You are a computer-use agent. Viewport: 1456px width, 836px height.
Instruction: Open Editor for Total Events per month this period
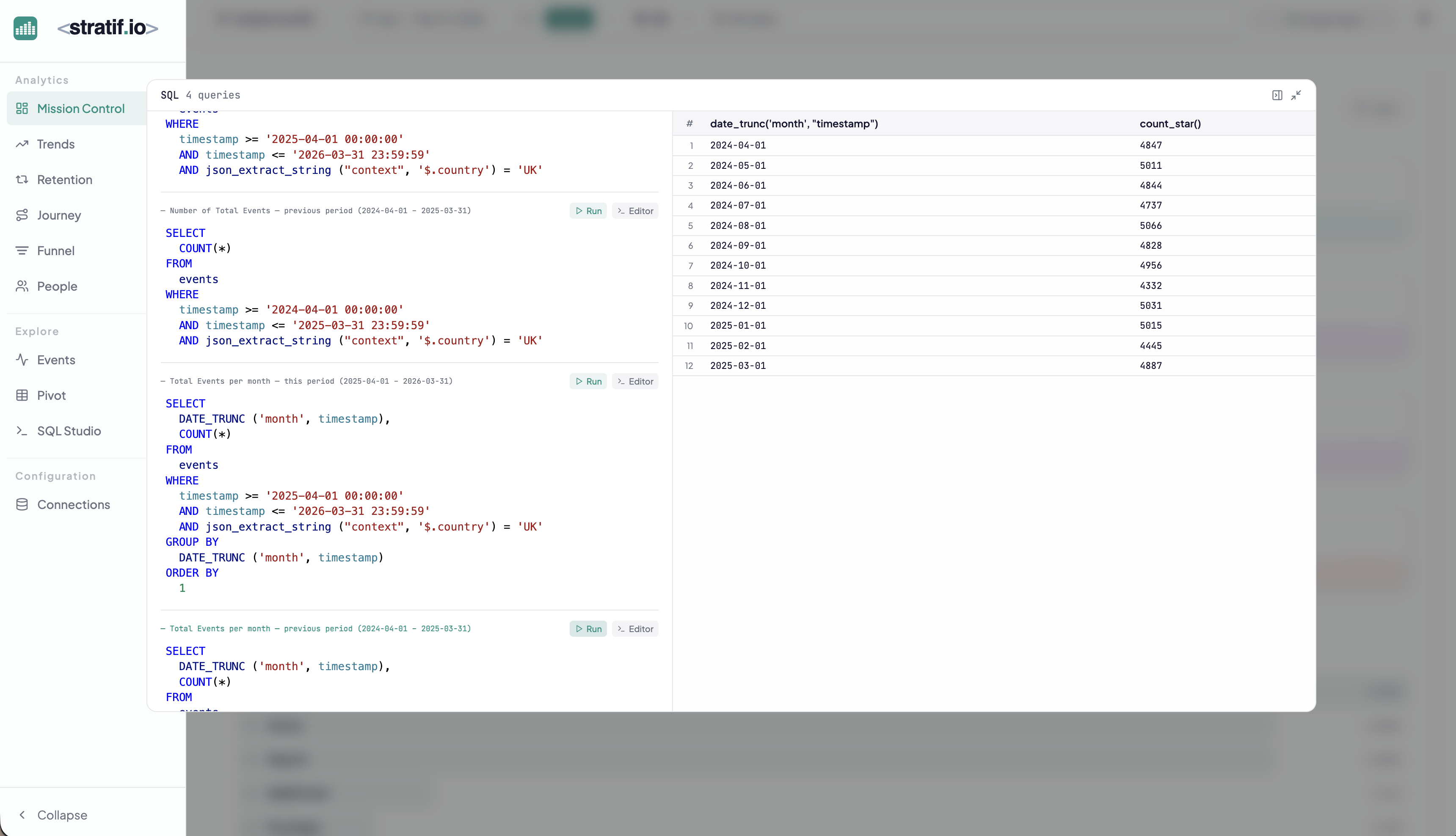click(635, 381)
